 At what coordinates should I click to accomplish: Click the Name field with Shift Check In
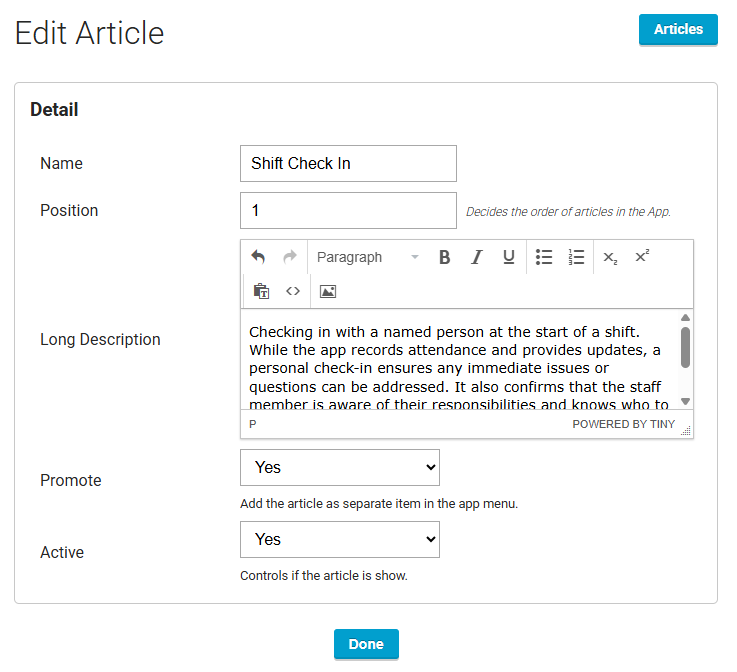tap(348, 164)
